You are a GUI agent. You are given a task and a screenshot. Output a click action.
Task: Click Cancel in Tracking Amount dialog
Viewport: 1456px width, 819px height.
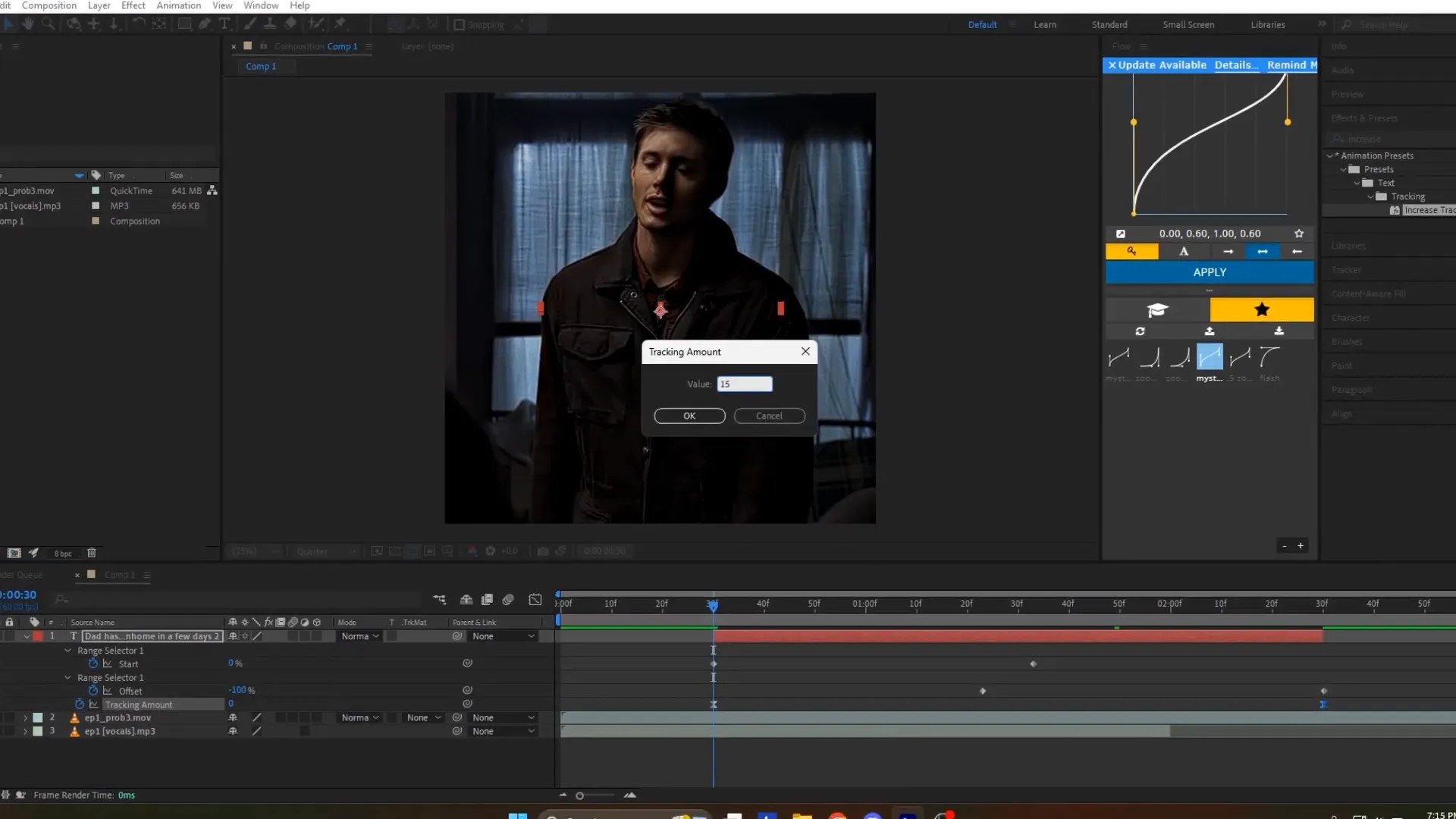click(x=769, y=416)
